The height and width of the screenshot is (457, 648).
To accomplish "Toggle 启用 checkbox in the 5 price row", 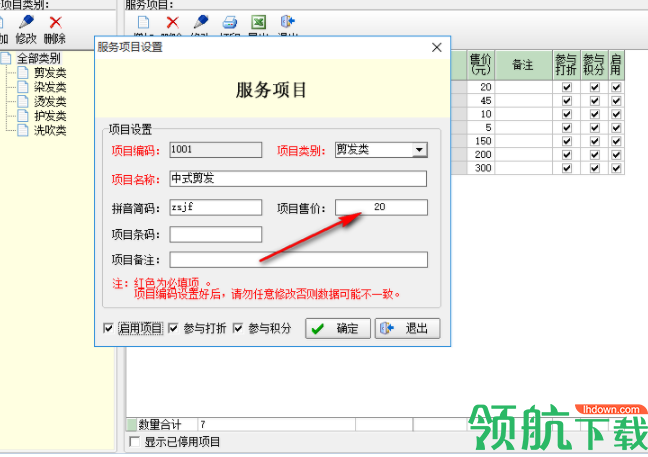I will [x=616, y=128].
